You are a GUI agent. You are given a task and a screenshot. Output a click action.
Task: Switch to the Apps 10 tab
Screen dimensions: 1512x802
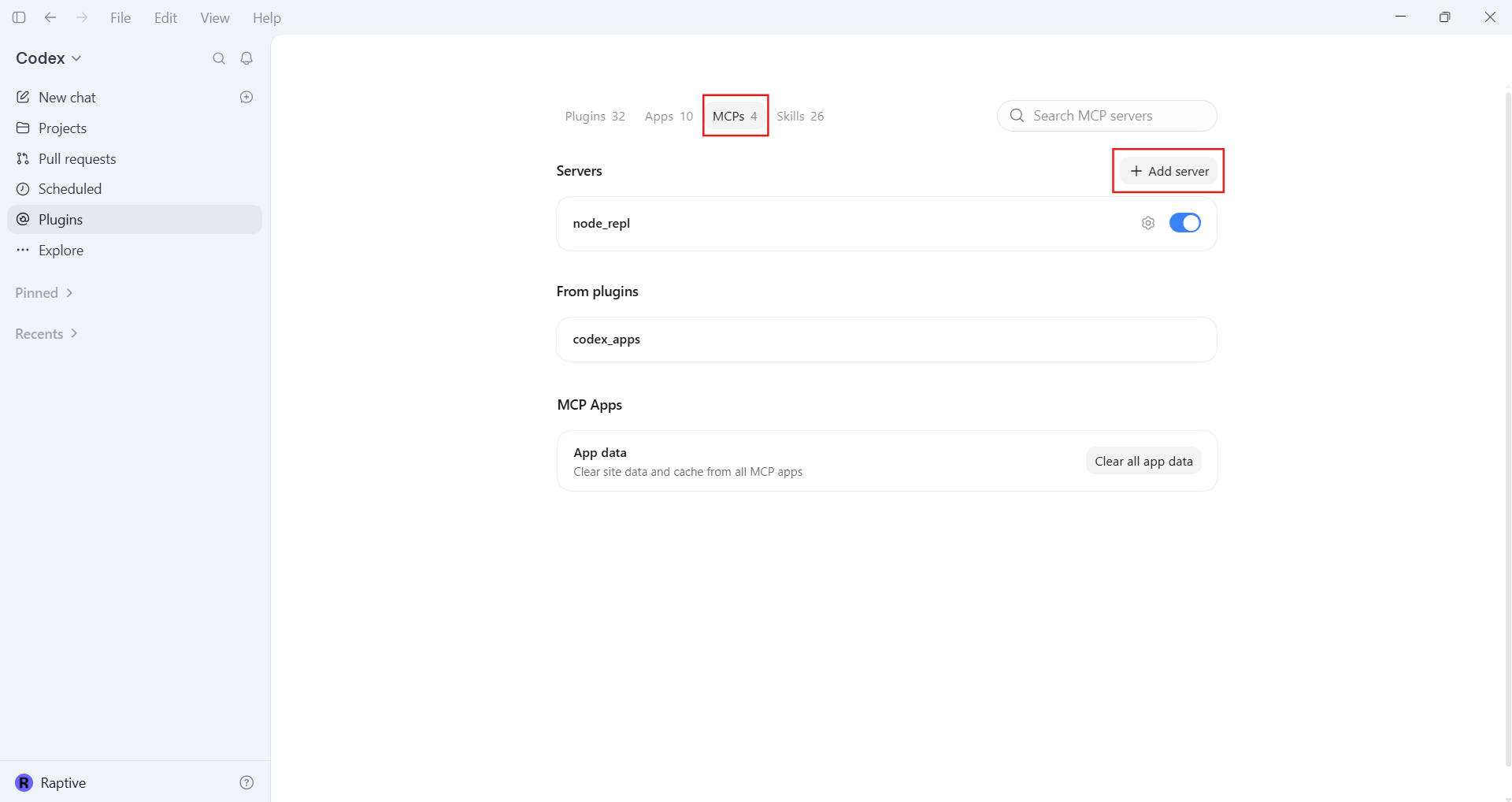(669, 116)
